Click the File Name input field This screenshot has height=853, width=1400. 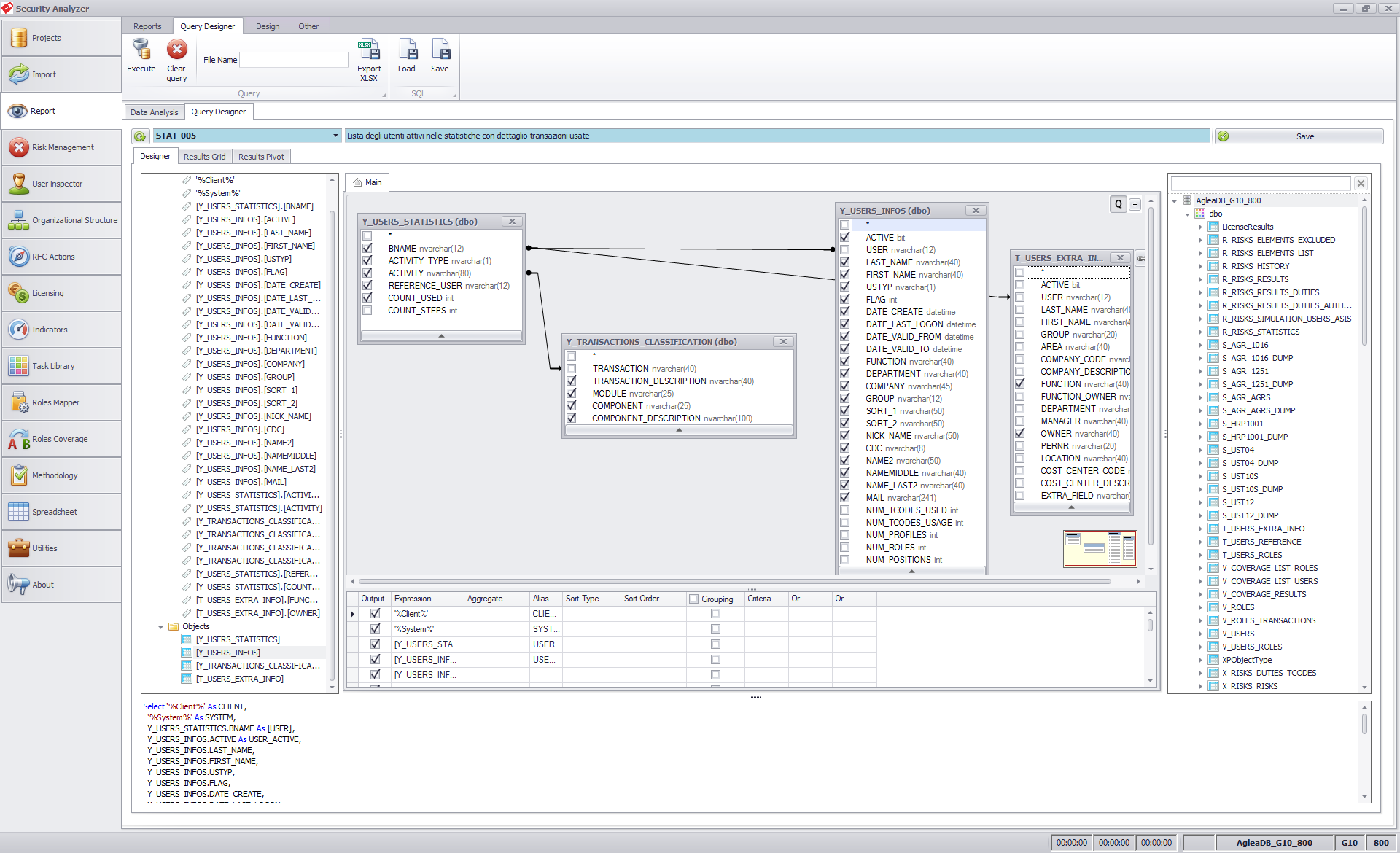tap(294, 60)
